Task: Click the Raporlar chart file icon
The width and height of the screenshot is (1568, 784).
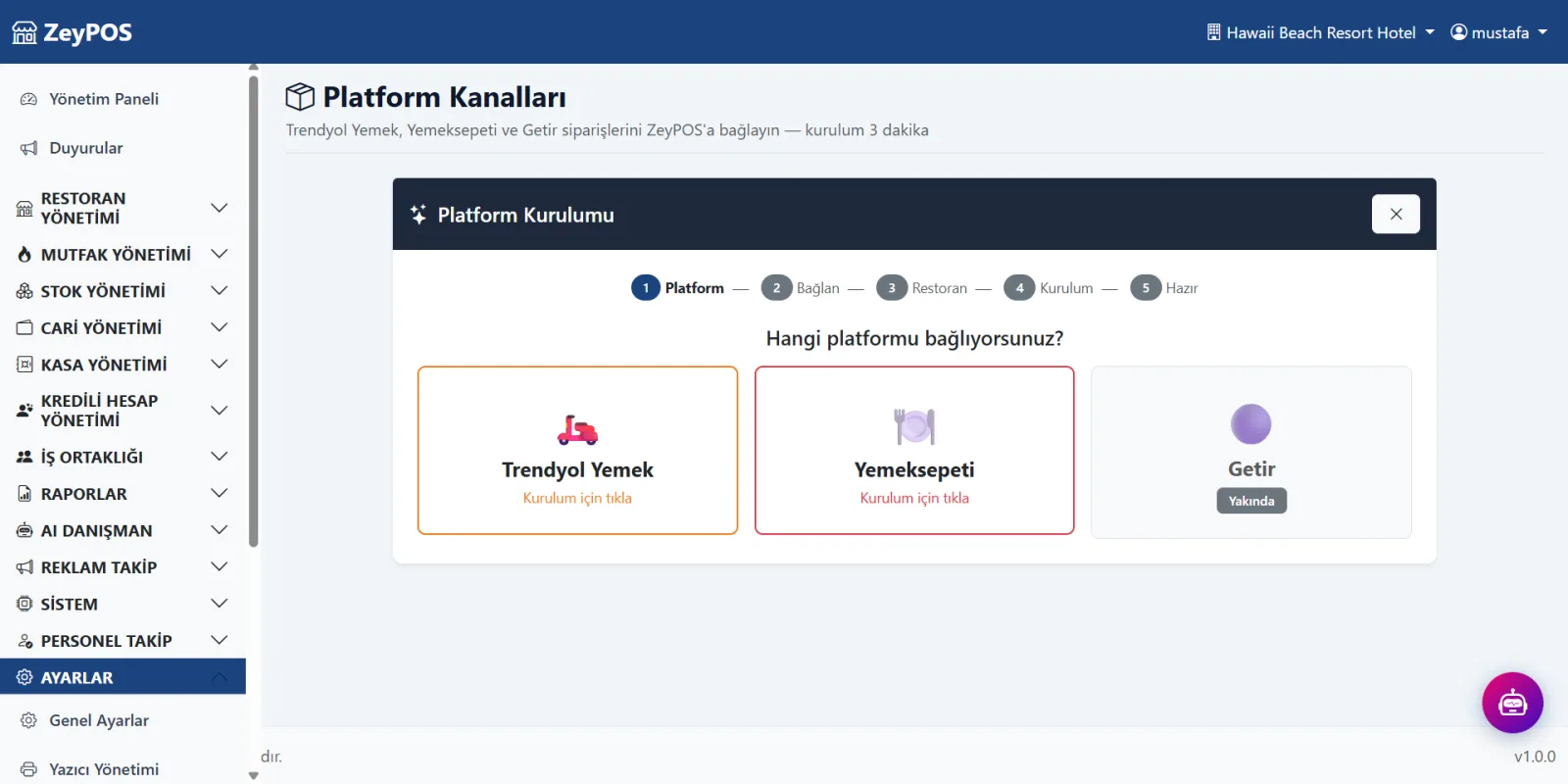Action: coord(24,494)
